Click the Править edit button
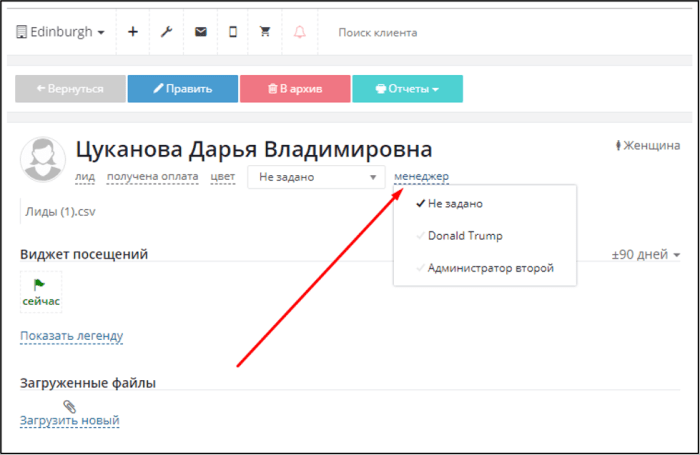The width and height of the screenshot is (700, 455). [183, 89]
